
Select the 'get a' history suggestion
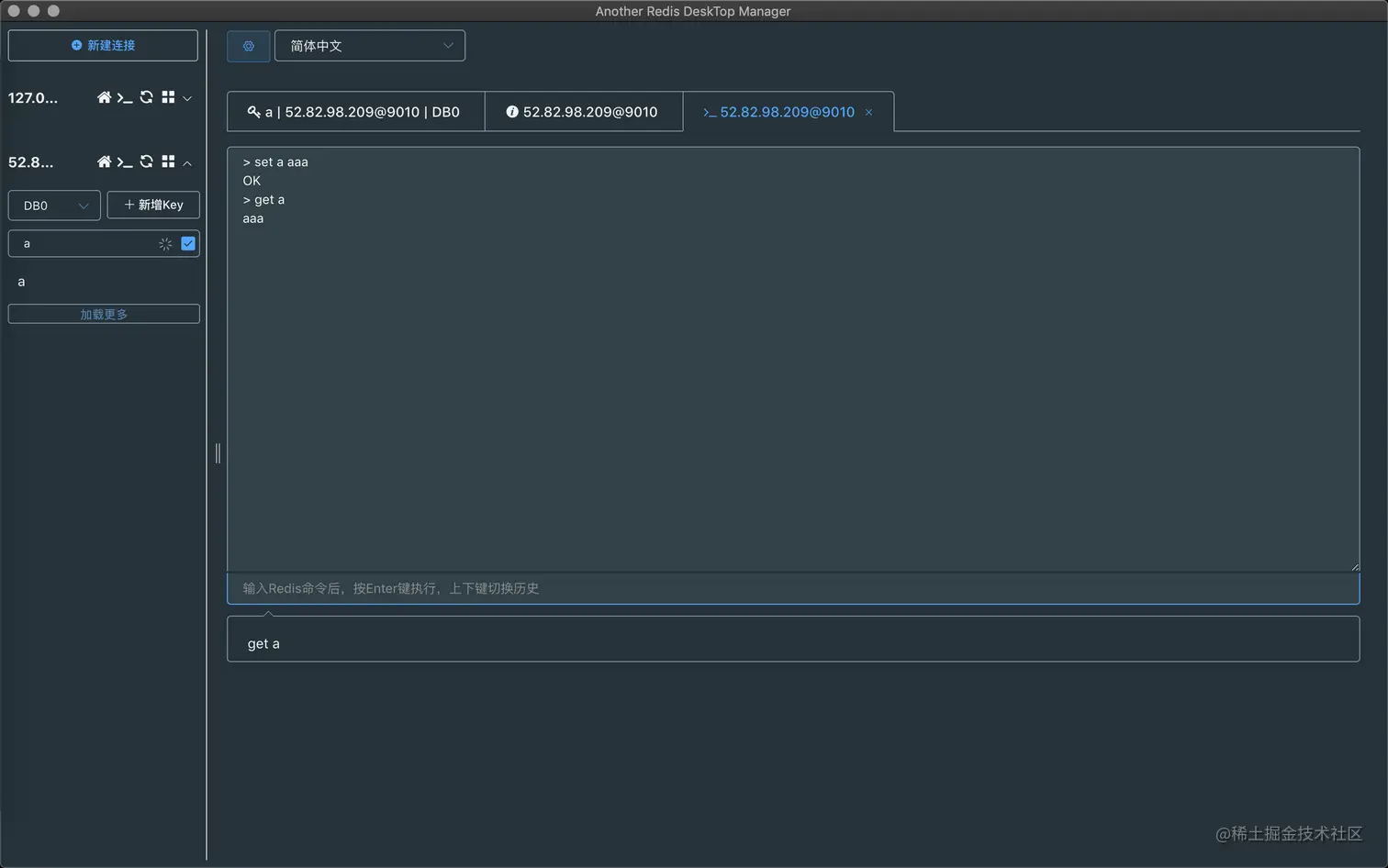[793, 643]
